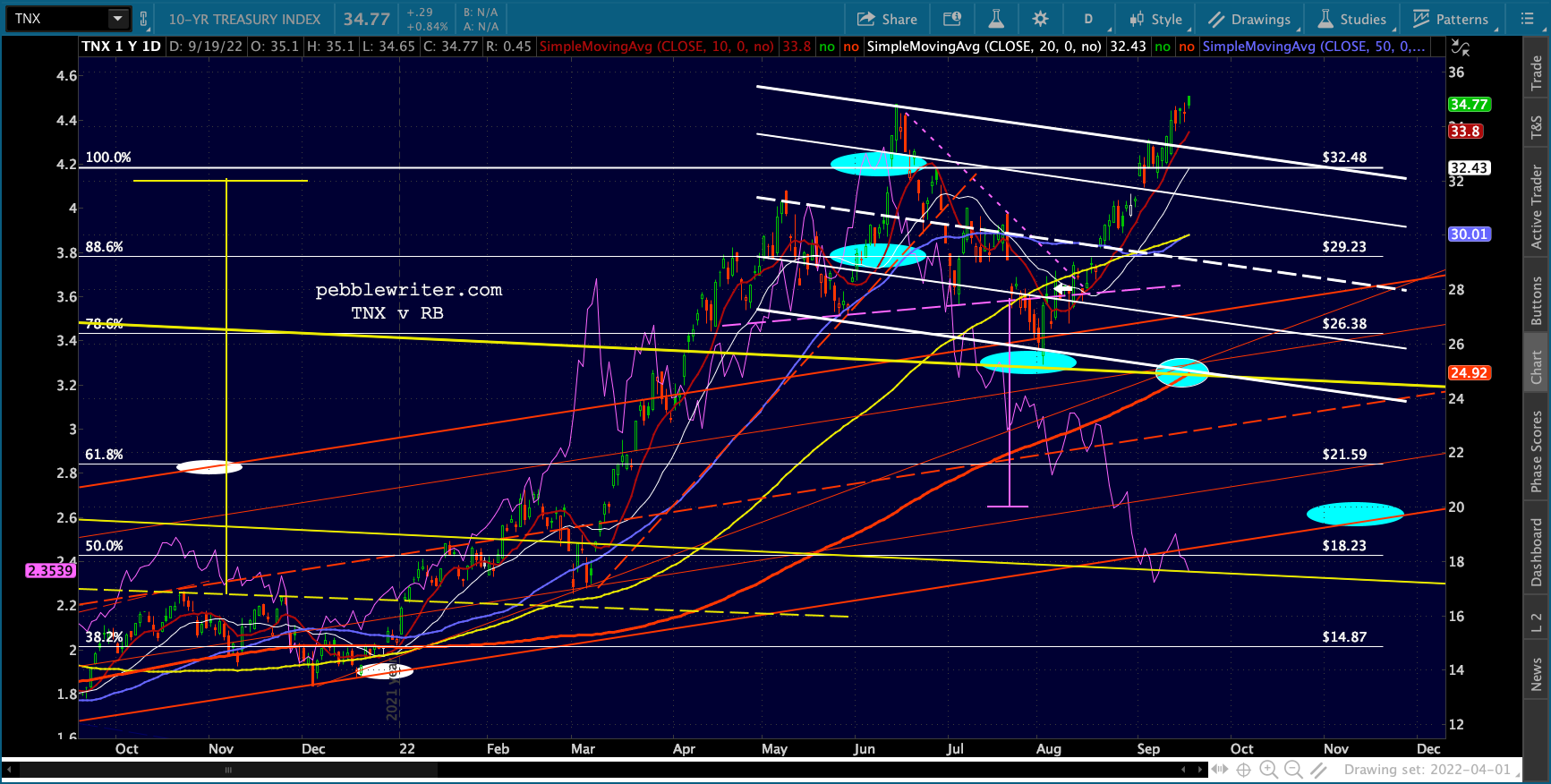The height and width of the screenshot is (784, 1551).
Task: Click the horizontal chart scrollbar thumb
Action: click(228, 770)
